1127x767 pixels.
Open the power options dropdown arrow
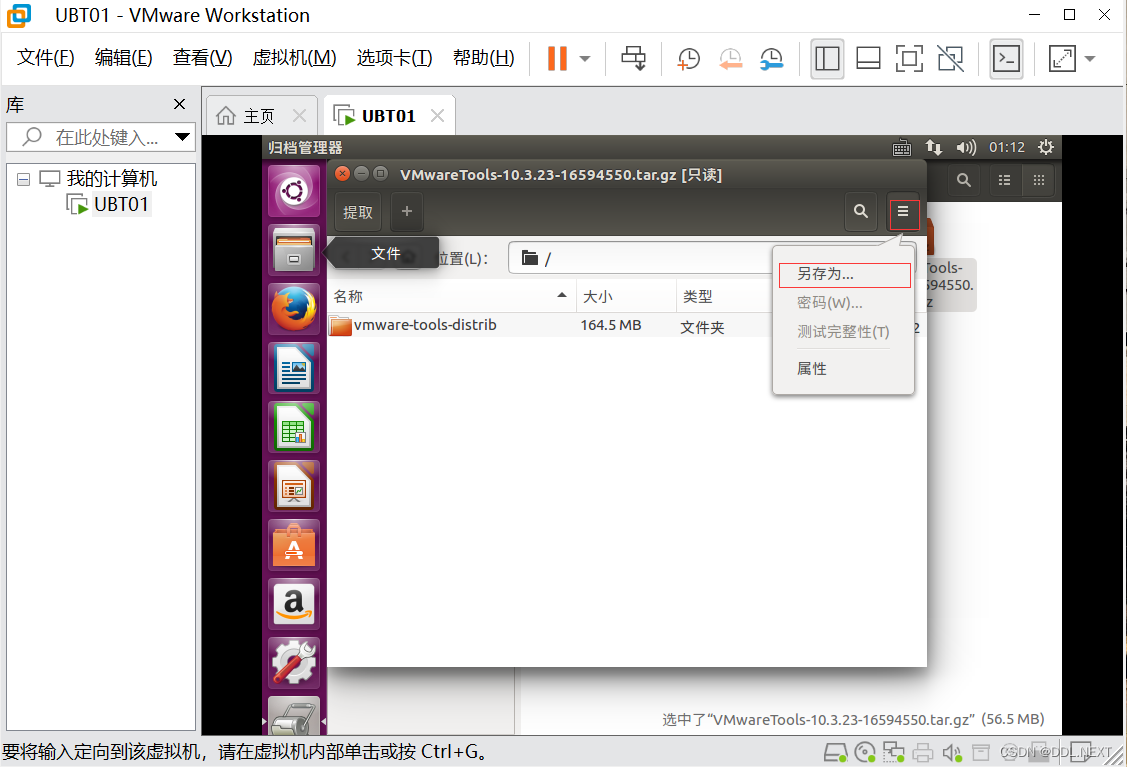click(x=585, y=59)
